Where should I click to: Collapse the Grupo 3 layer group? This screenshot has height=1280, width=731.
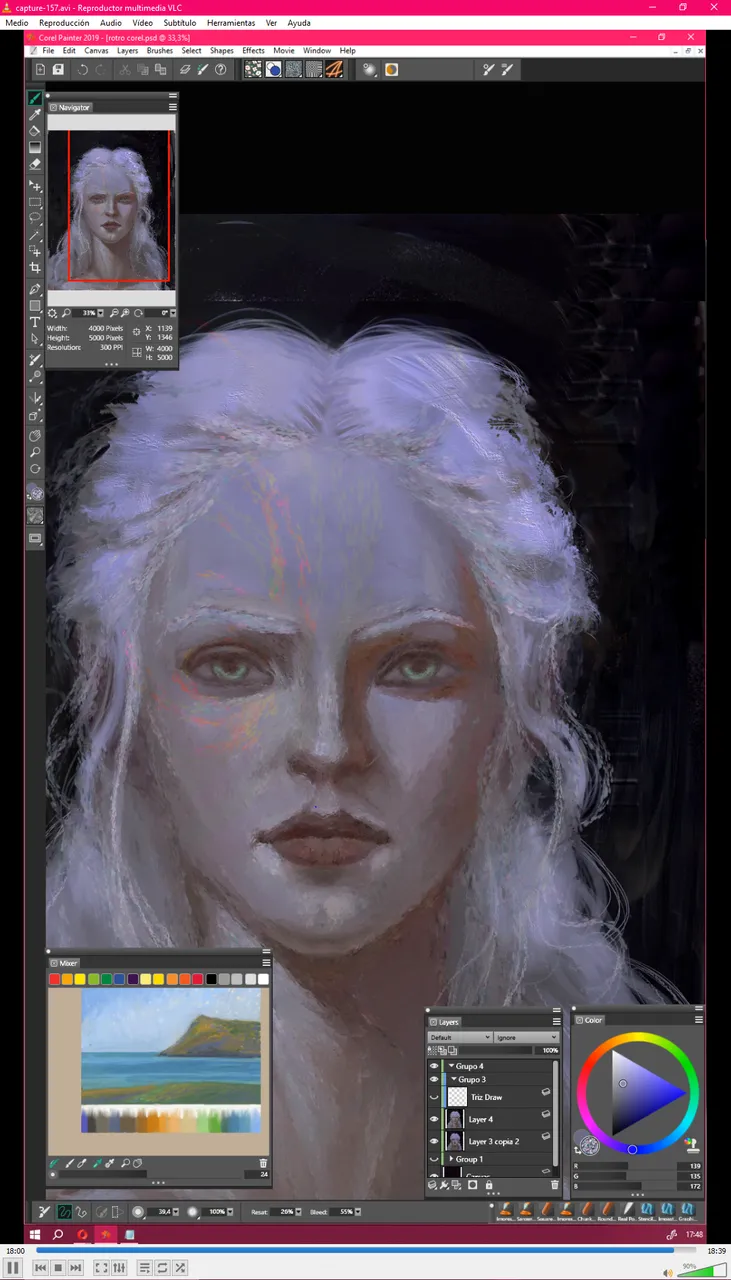click(x=454, y=1079)
